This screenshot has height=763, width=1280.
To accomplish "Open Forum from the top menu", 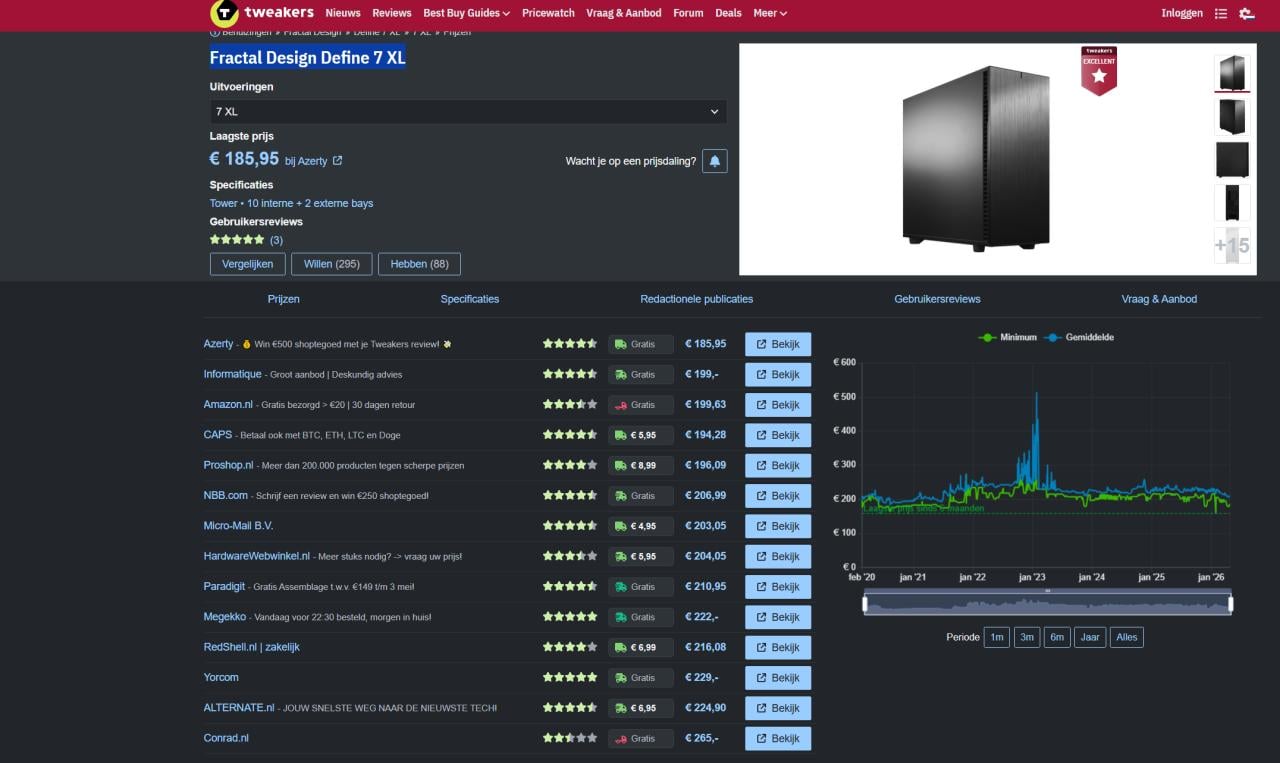I will [x=688, y=13].
